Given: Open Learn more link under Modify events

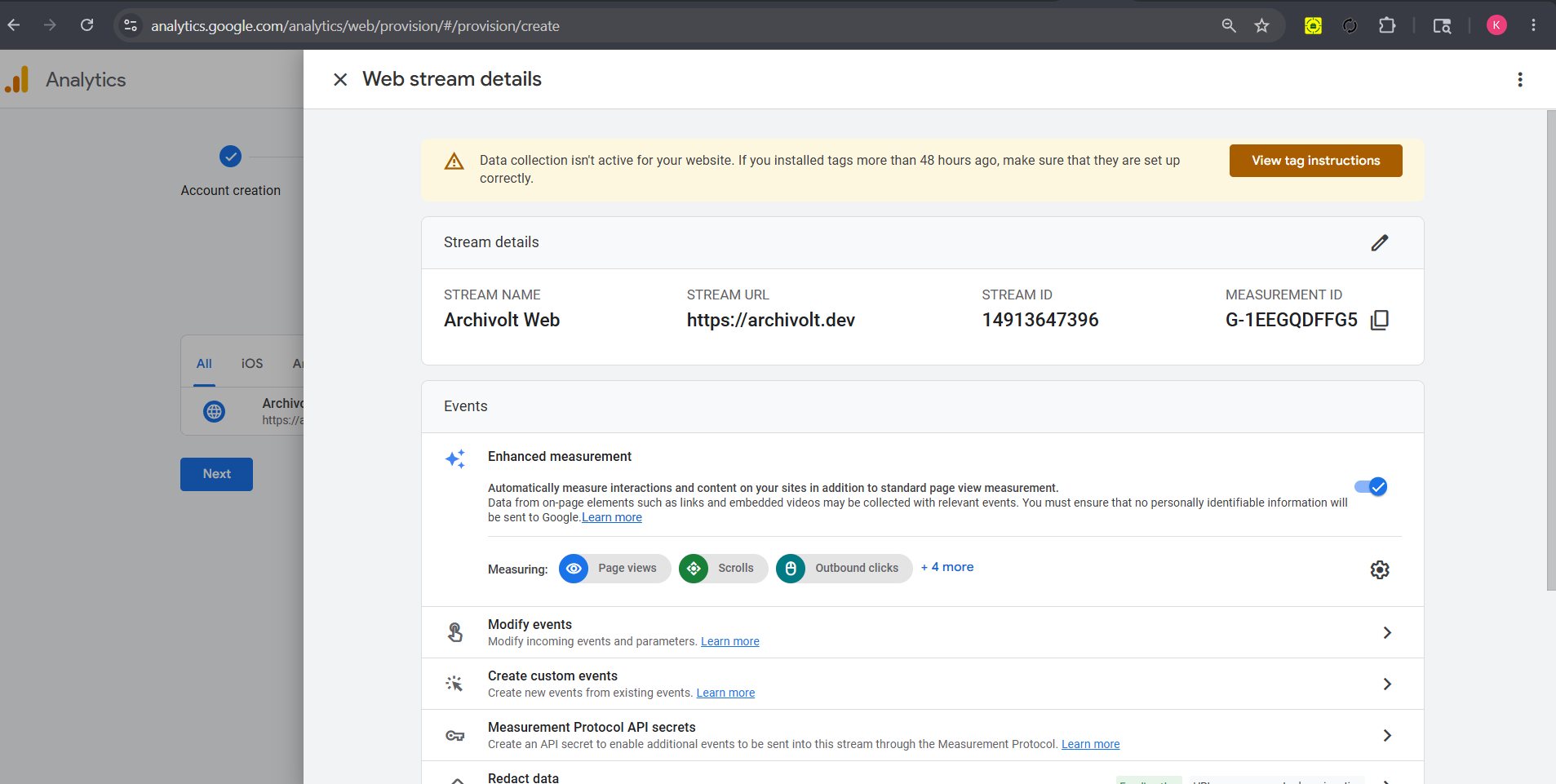Looking at the screenshot, I should (730, 641).
